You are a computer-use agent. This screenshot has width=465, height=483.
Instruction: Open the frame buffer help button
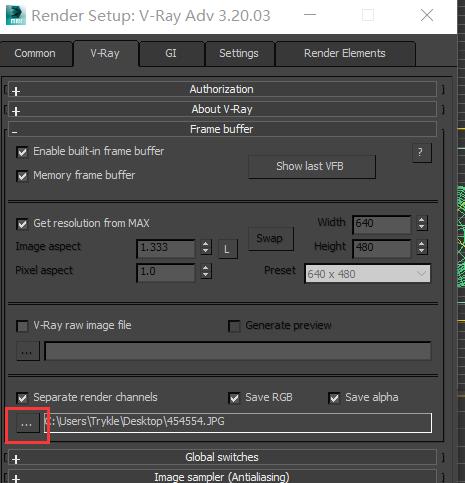[422, 153]
